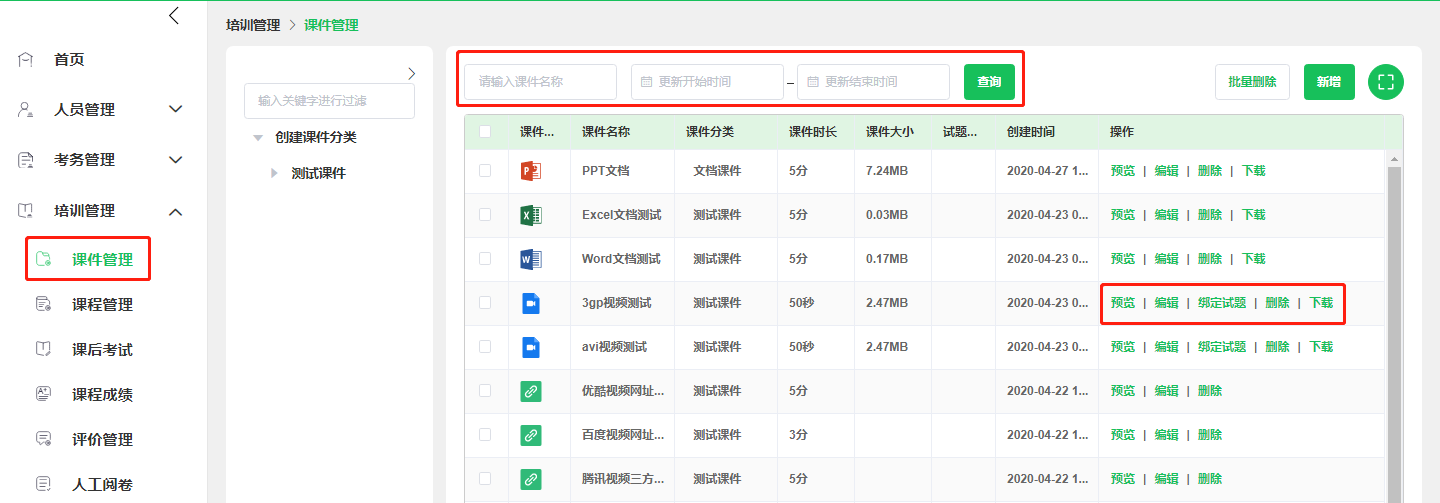
Task: Open the 更新开始时间 date picker
Action: point(707,82)
